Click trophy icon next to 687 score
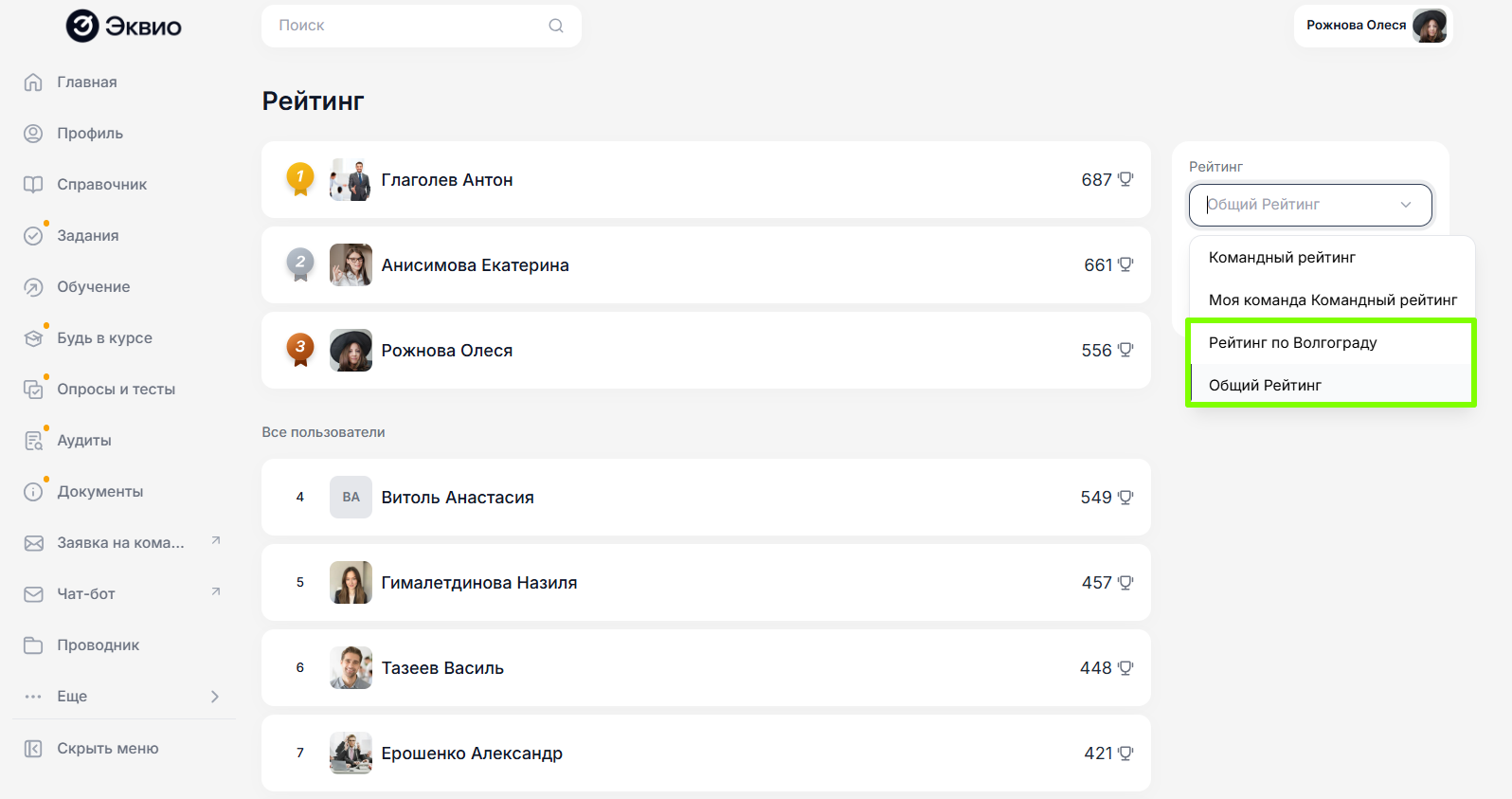This screenshot has width=1512, height=799. (x=1125, y=179)
